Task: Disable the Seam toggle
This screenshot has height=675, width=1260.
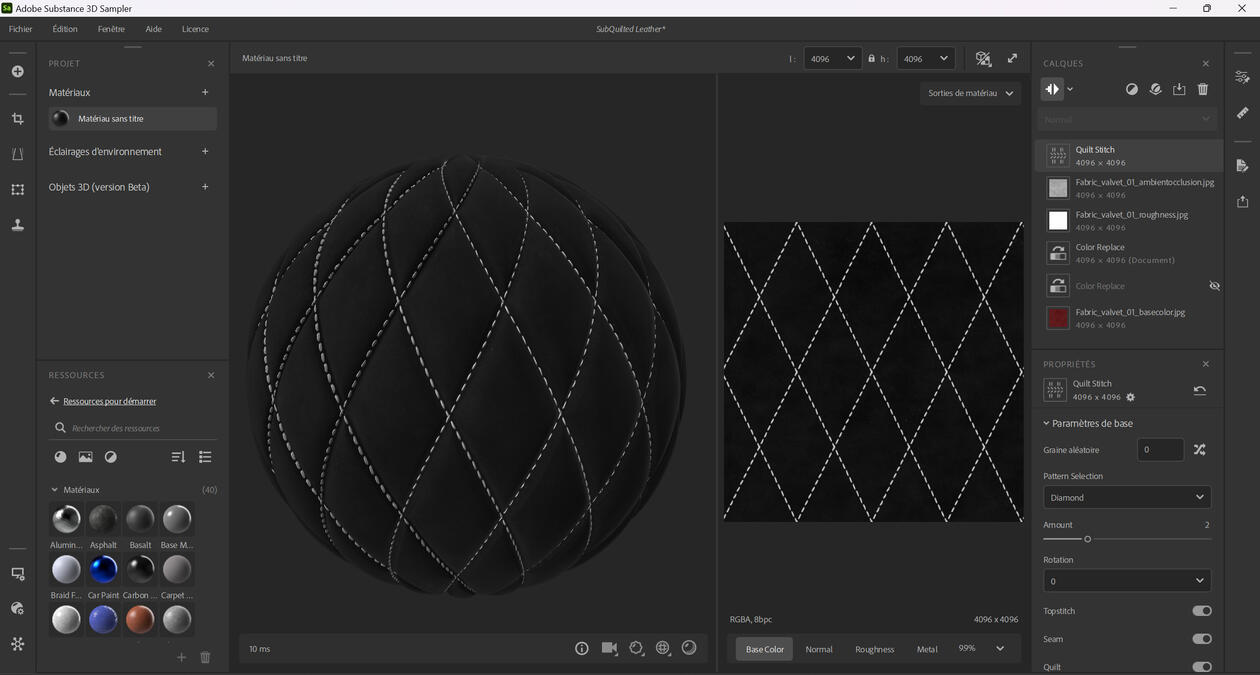Action: [x=1200, y=638]
